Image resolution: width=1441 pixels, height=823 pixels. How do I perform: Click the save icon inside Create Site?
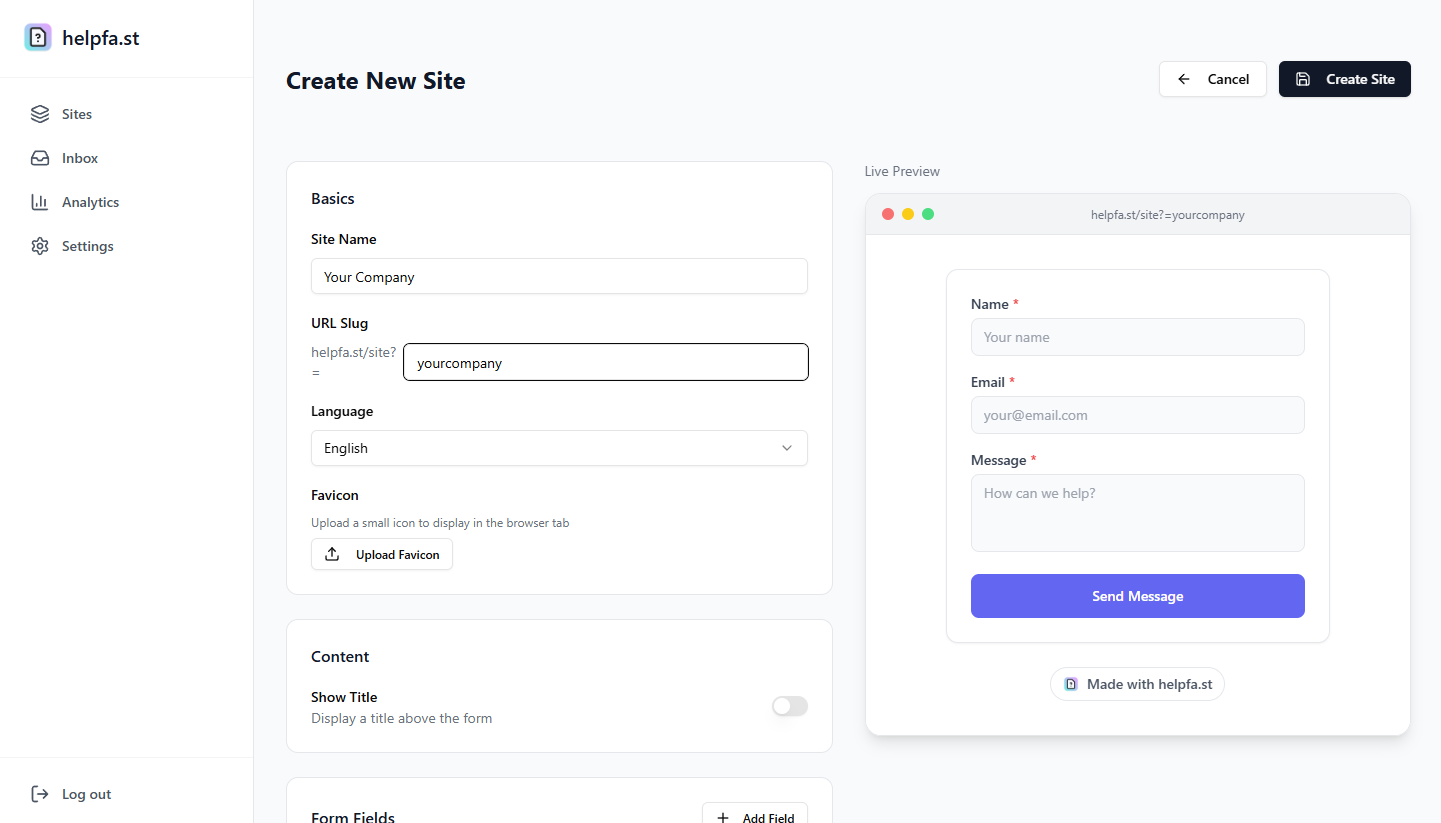coord(1305,78)
